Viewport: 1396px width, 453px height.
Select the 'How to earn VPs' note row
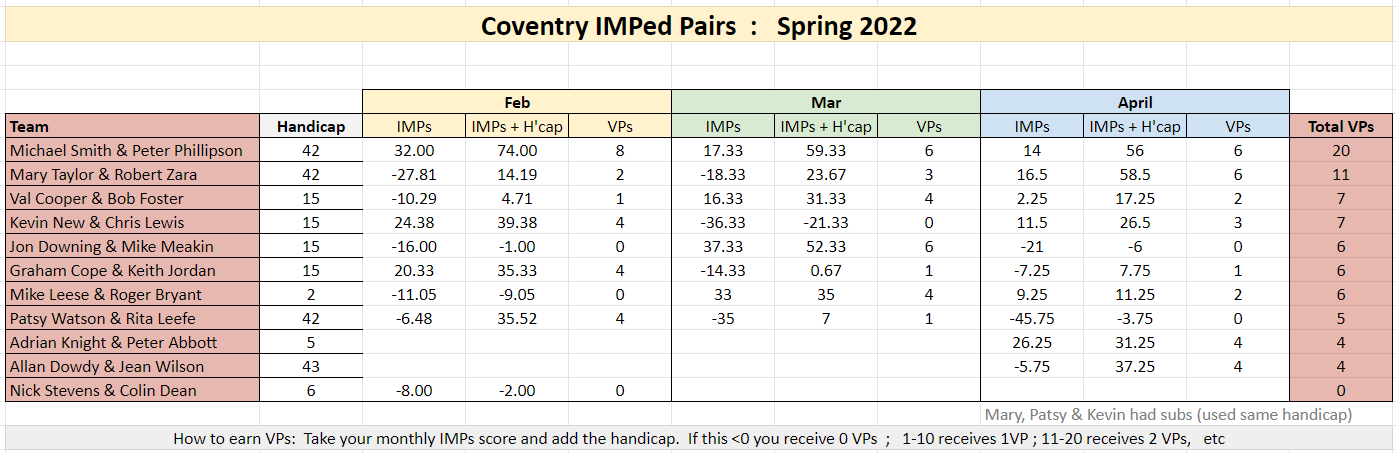point(698,439)
